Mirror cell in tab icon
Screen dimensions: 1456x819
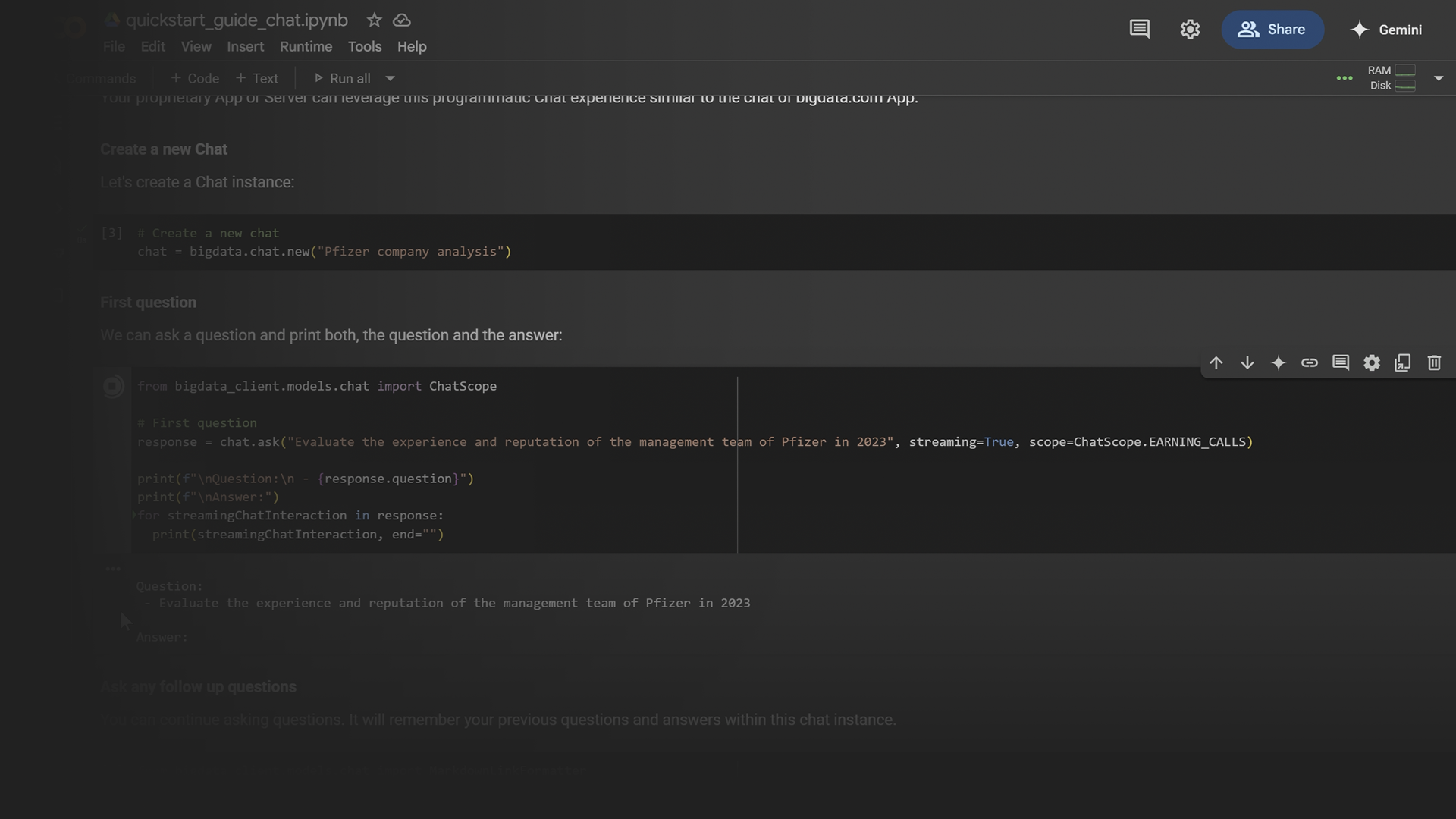point(1402,363)
